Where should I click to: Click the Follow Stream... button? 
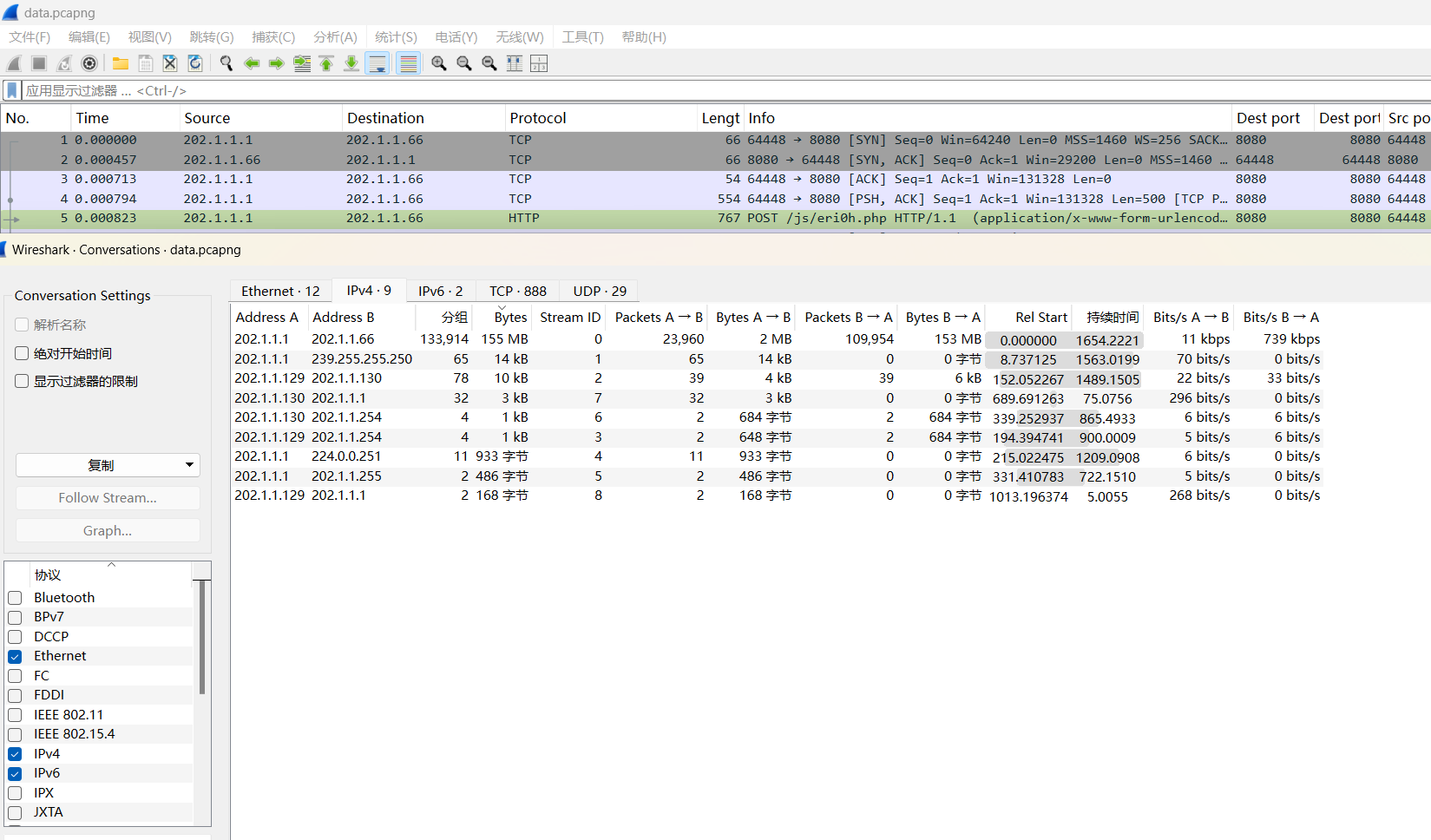tap(108, 497)
